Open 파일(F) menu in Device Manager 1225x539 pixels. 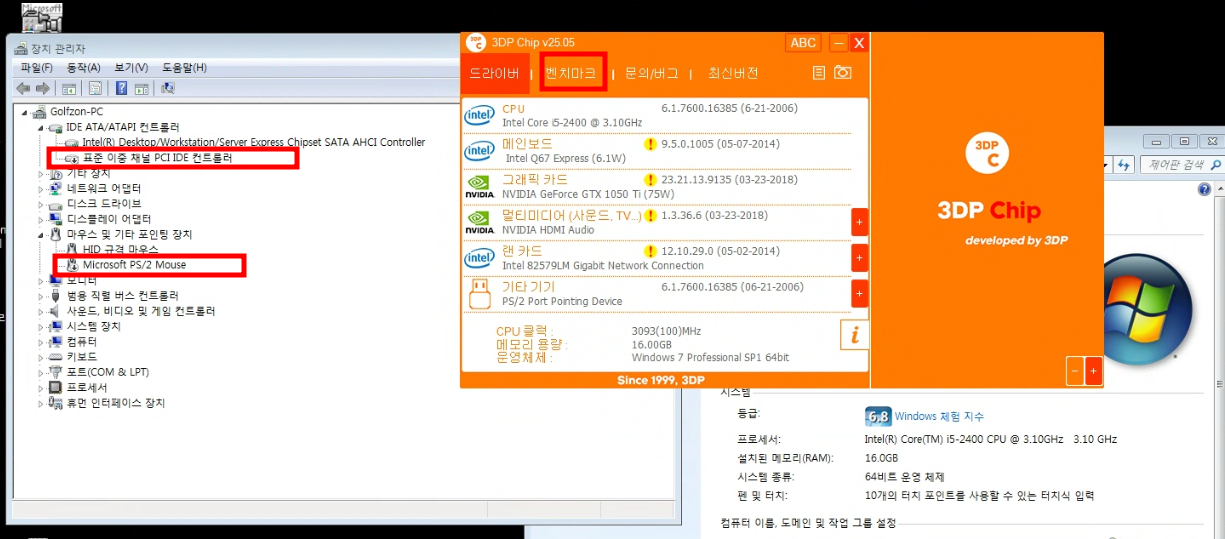(37, 68)
